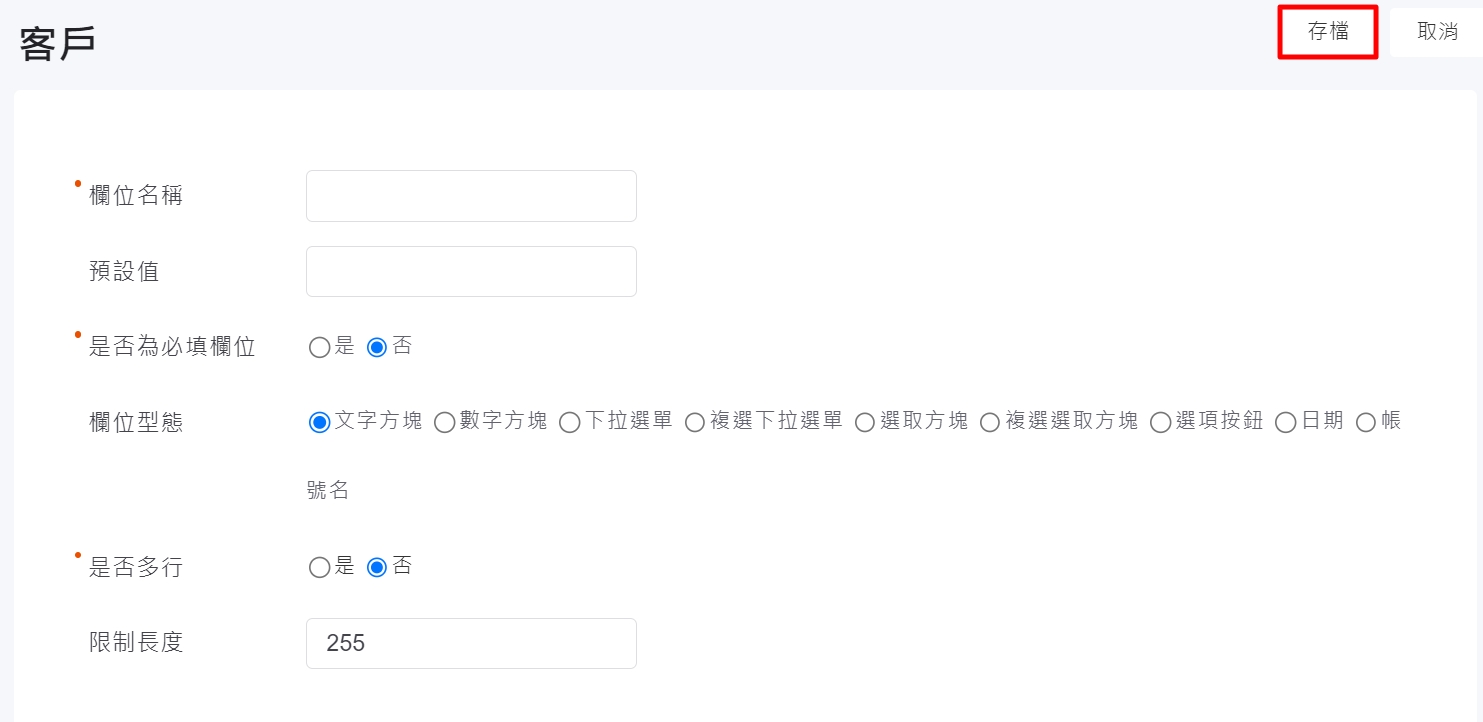This screenshot has height=722, width=1483.
Task: Choose 文字方塊 as the 欄位型態
Action: tap(320, 422)
